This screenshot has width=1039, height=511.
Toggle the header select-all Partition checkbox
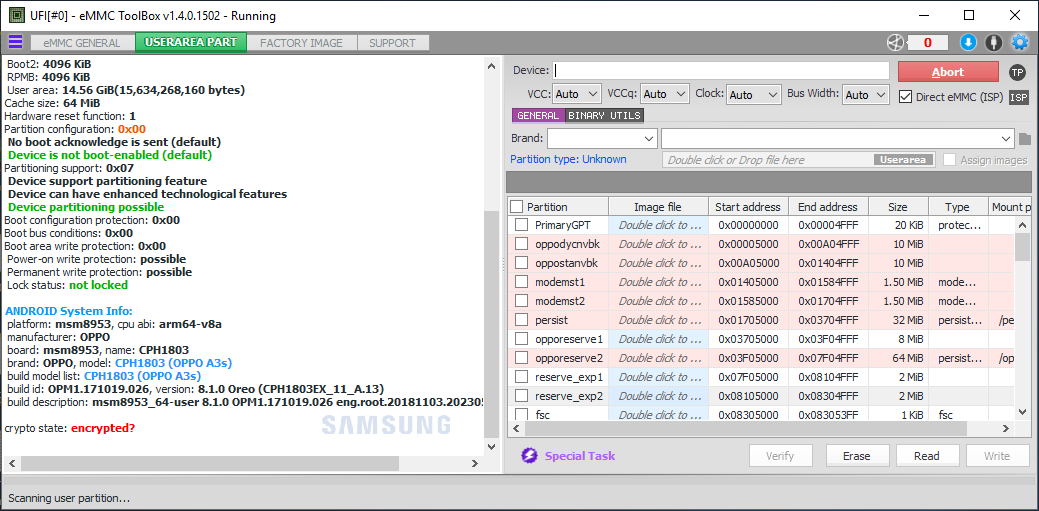[x=517, y=207]
